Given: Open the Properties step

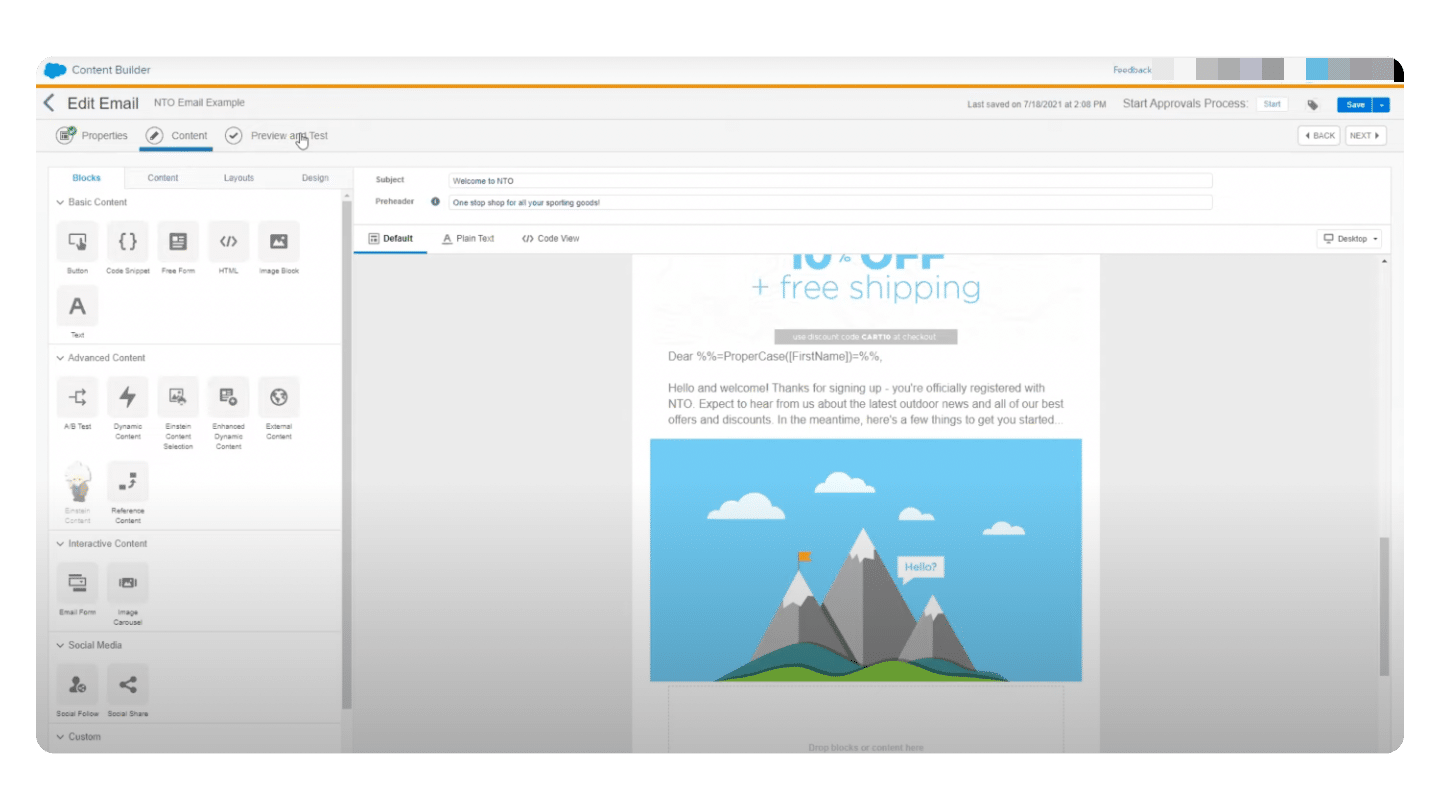Looking at the screenshot, I should pos(92,136).
